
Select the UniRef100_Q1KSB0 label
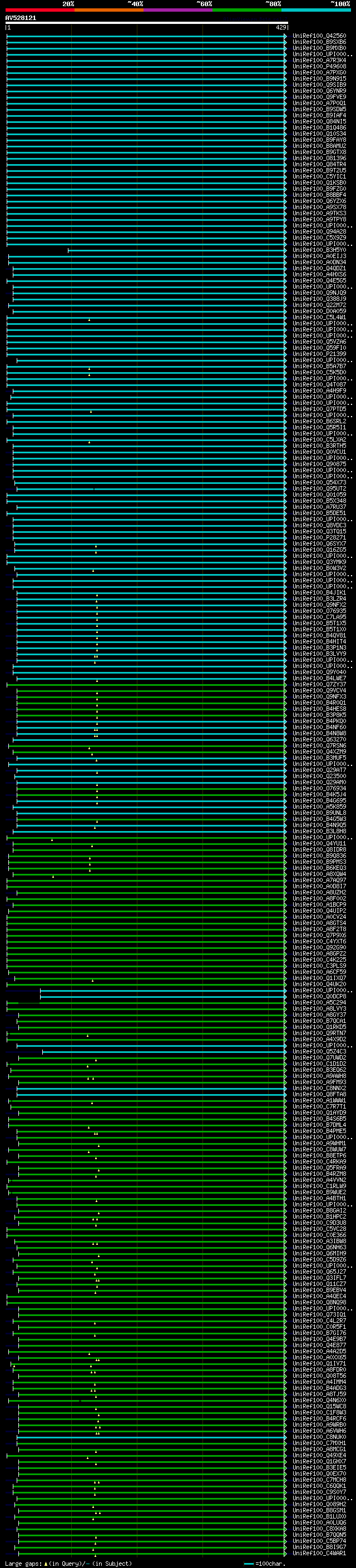pos(319,183)
